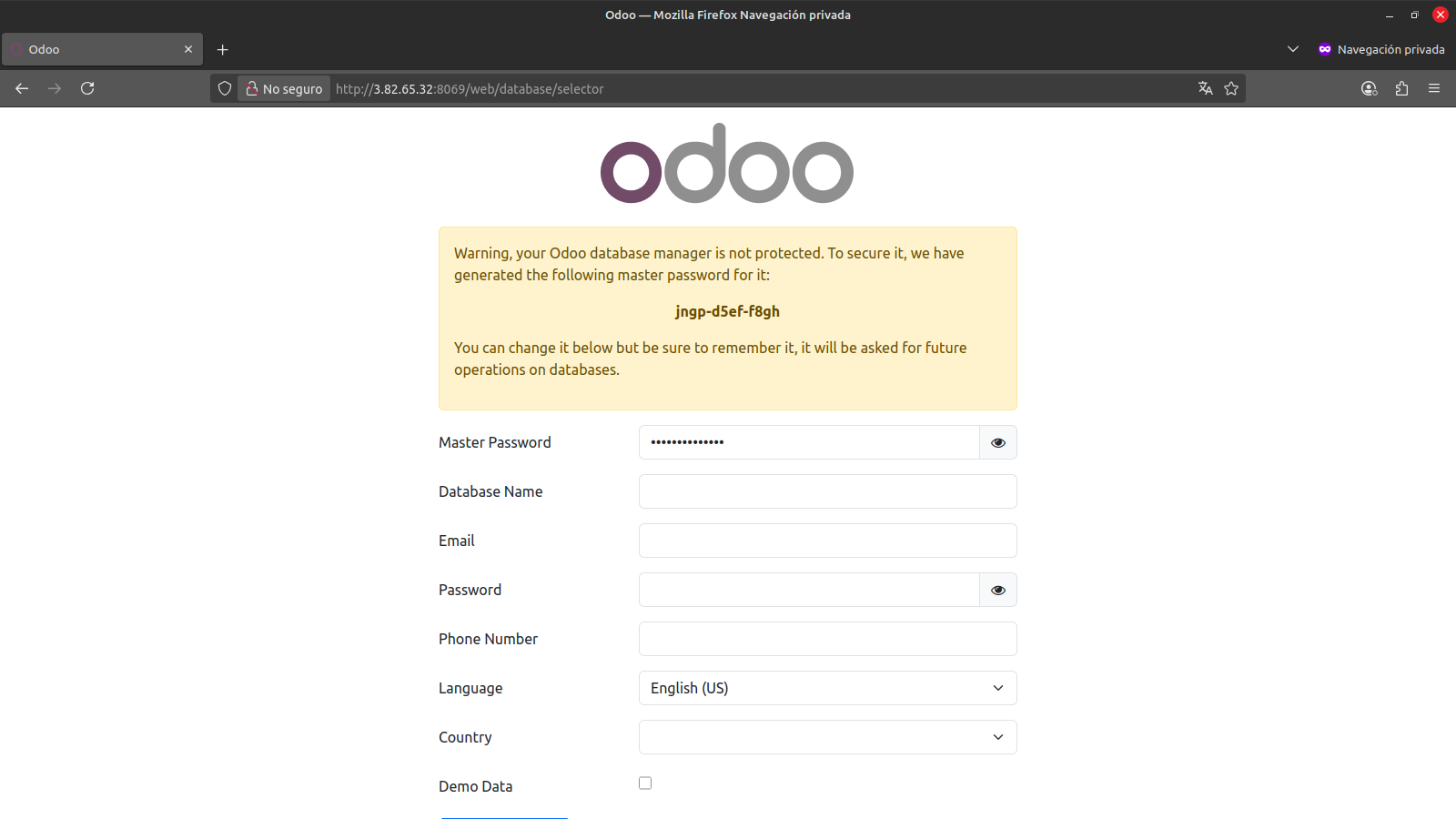Click the Phone Number label
Image resolution: width=1456 pixels, height=819 pixels.
(x=488, y=639)
